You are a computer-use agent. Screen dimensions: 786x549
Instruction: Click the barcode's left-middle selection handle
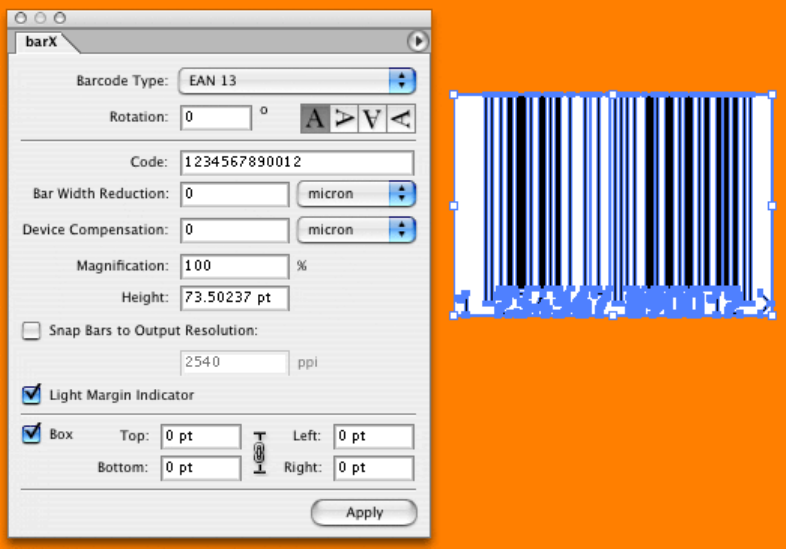454,206
